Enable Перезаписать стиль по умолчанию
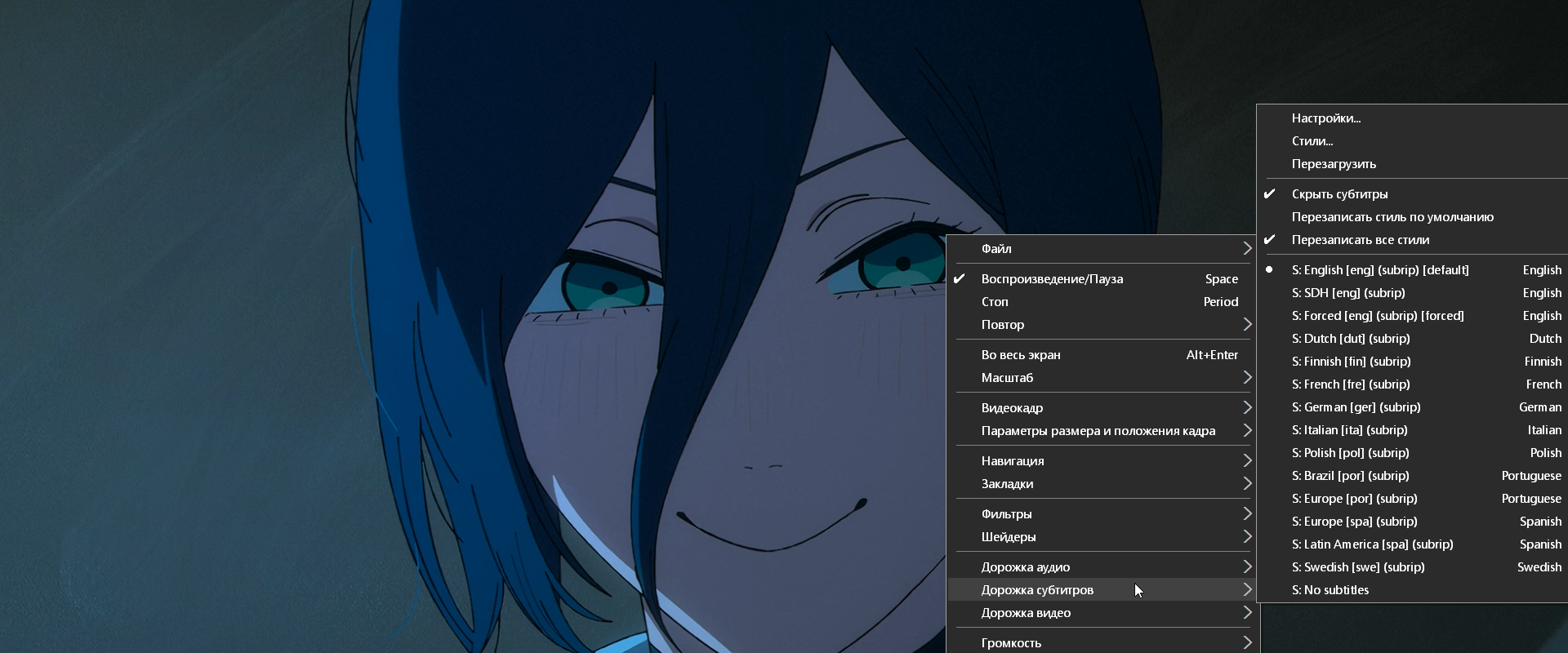Viewport: 1568px width, 653px height. 1413,217
